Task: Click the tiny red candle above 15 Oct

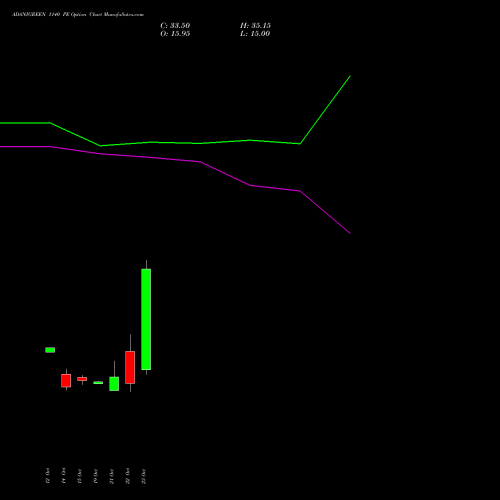Action: coord(82,379)
